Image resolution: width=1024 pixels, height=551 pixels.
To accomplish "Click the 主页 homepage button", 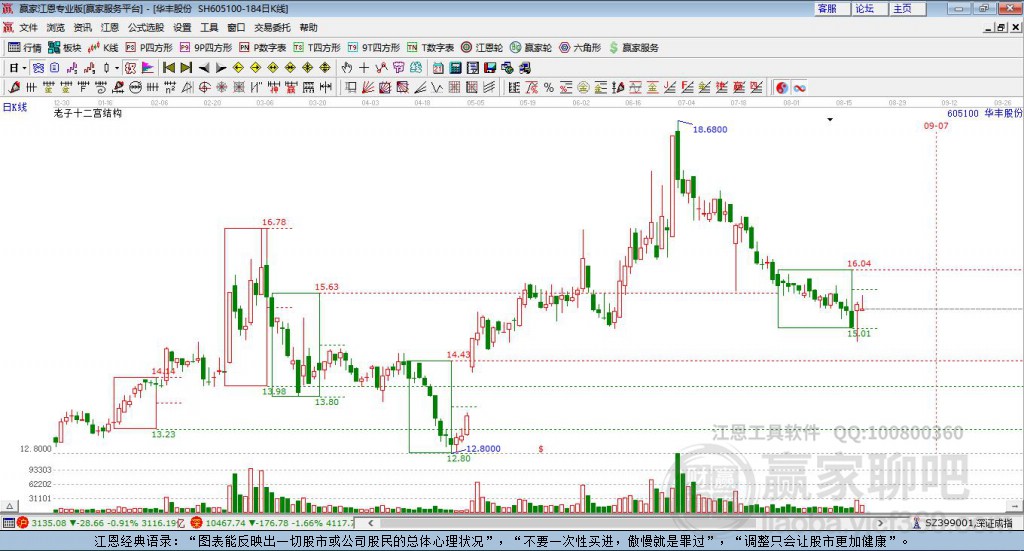I will tap(908, 8).
